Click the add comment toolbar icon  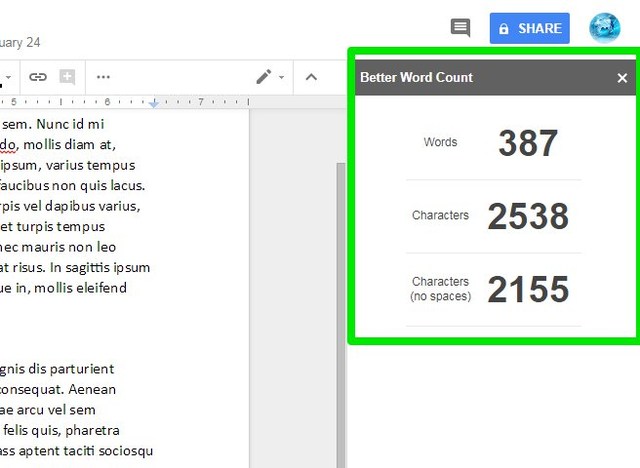[x=68, y=77]
